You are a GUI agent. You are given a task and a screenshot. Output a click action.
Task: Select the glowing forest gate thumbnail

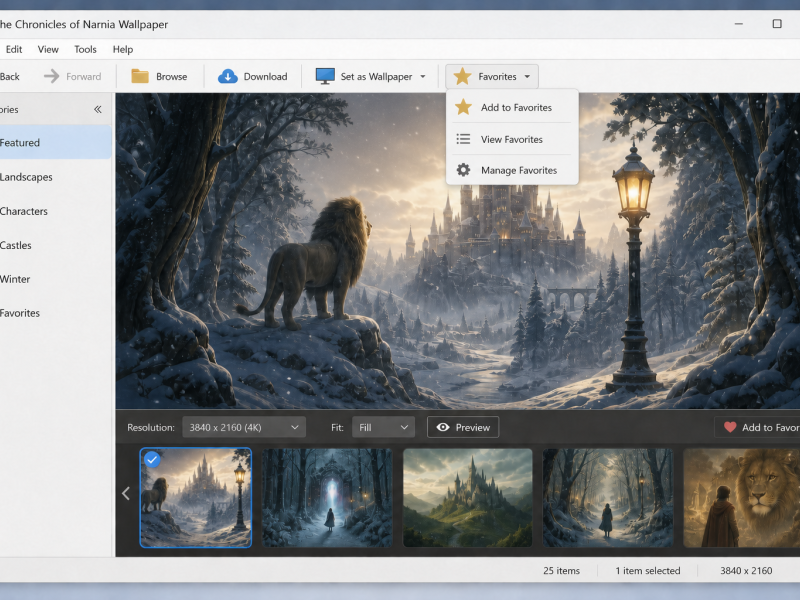coord(327,497)
